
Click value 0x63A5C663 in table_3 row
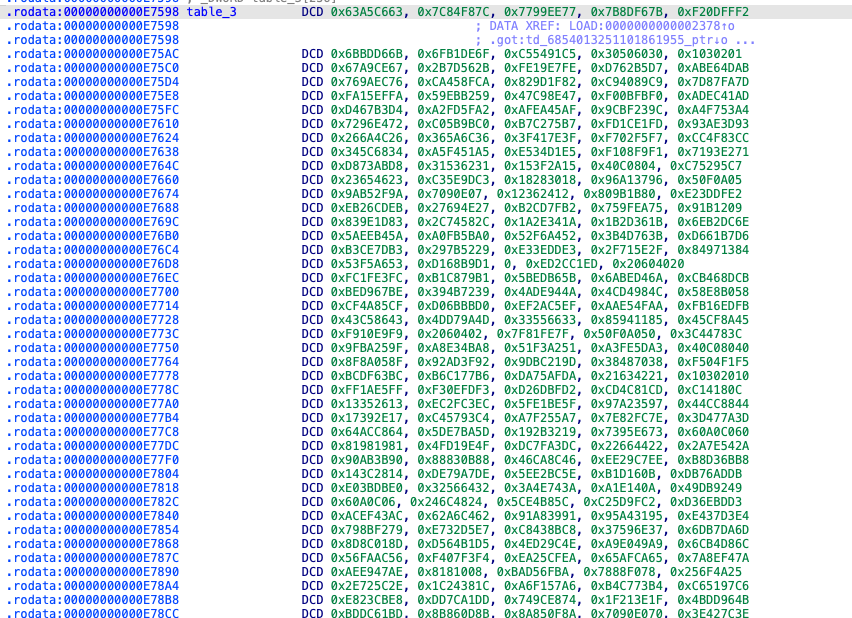[367, 12]
